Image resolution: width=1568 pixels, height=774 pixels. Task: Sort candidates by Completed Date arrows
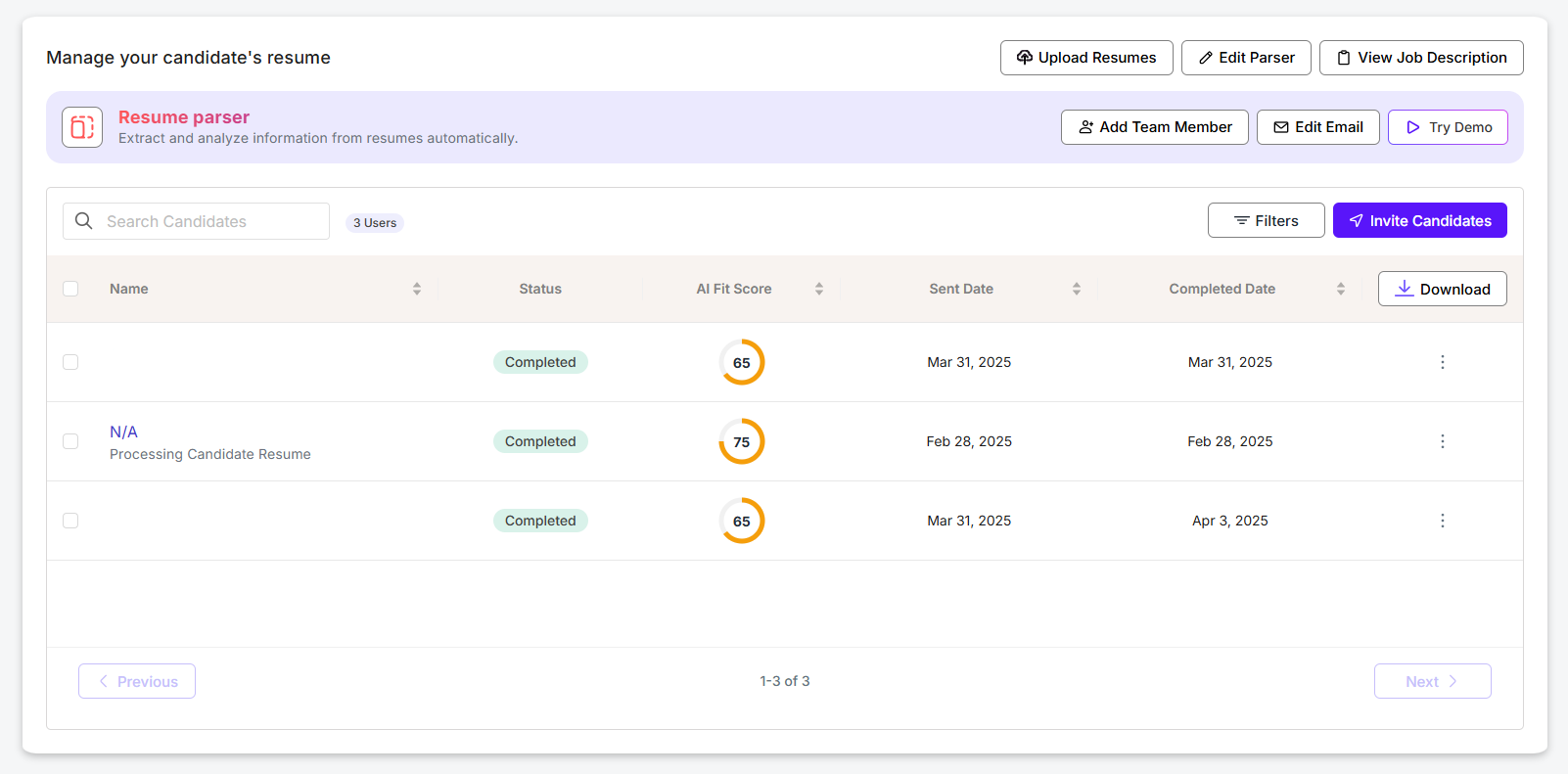click(x=1341, y=289)
